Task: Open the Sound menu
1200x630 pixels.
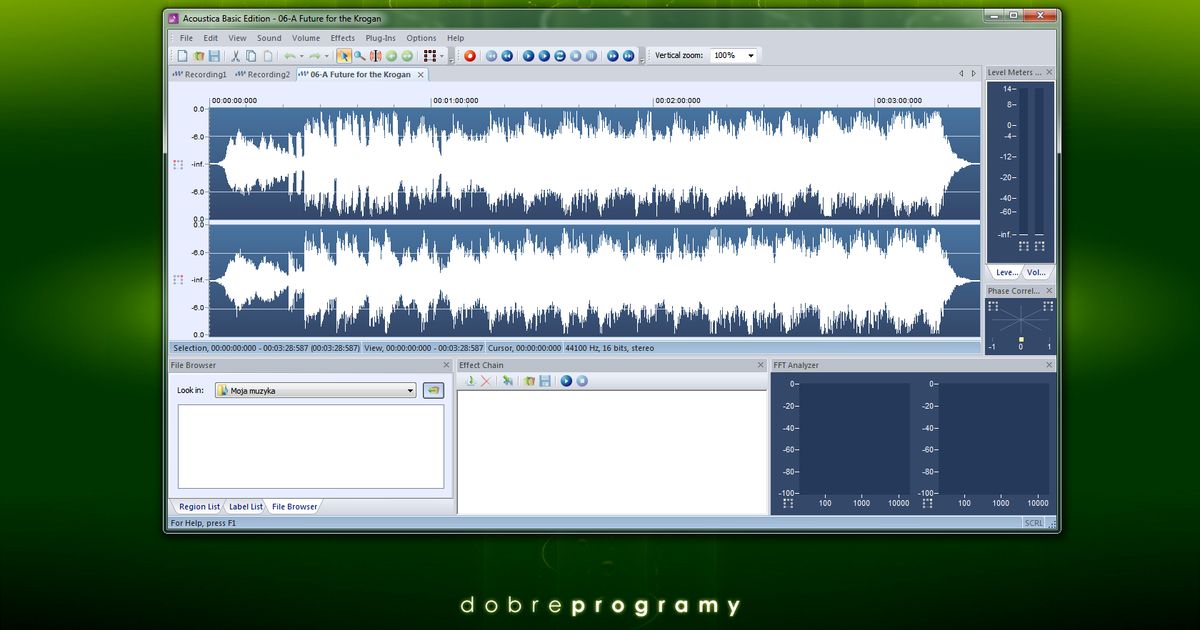Action: pyautogui.click(x=269, y=38)
